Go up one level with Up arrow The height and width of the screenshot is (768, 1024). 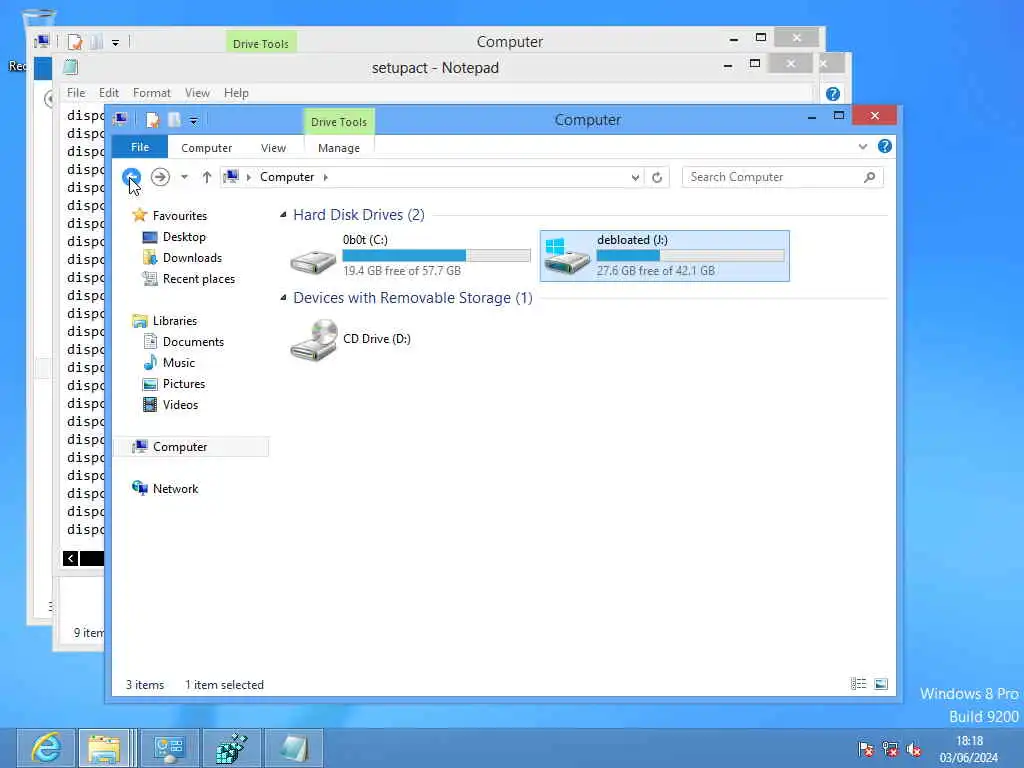pos(206,176)
